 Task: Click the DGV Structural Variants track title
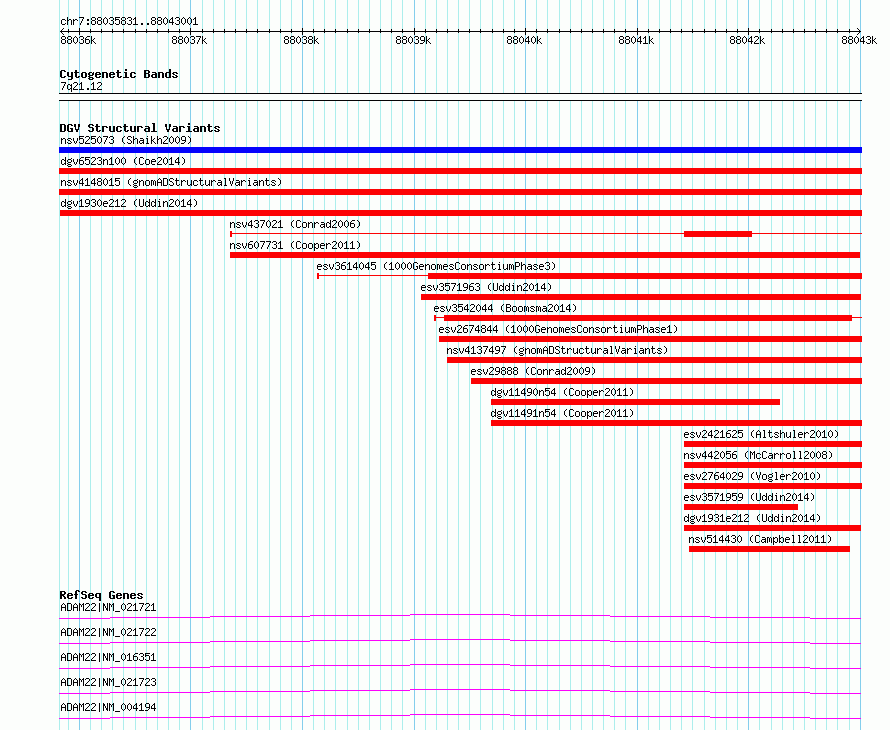click(140, 128)
